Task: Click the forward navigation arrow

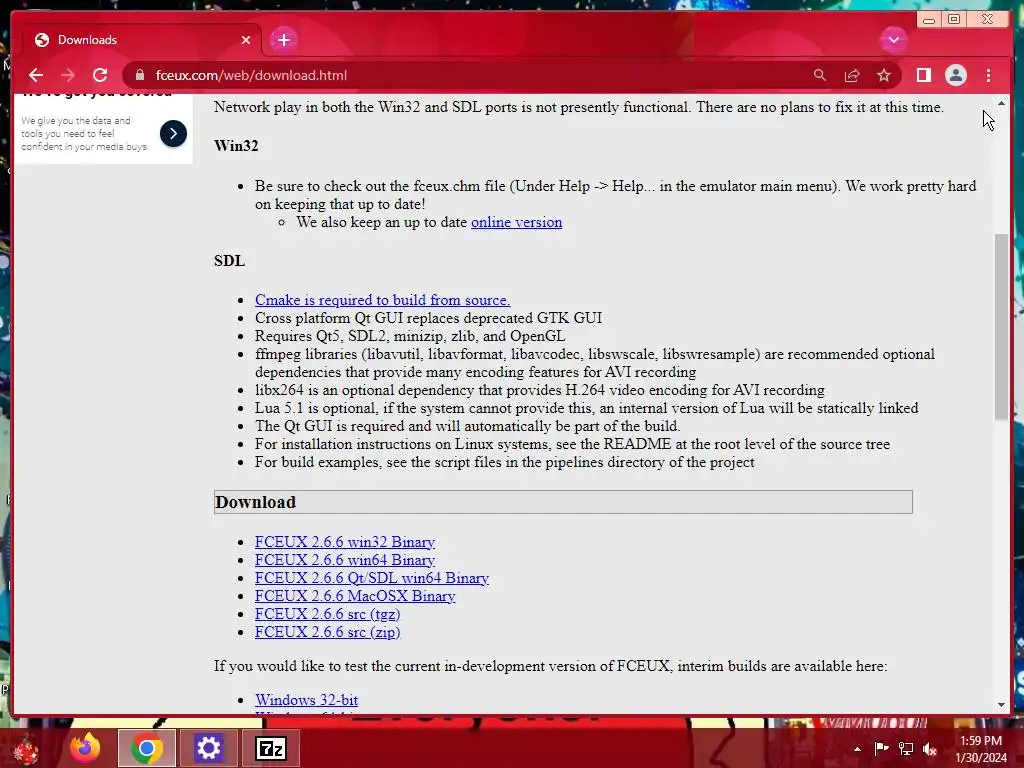Action: 68,75
